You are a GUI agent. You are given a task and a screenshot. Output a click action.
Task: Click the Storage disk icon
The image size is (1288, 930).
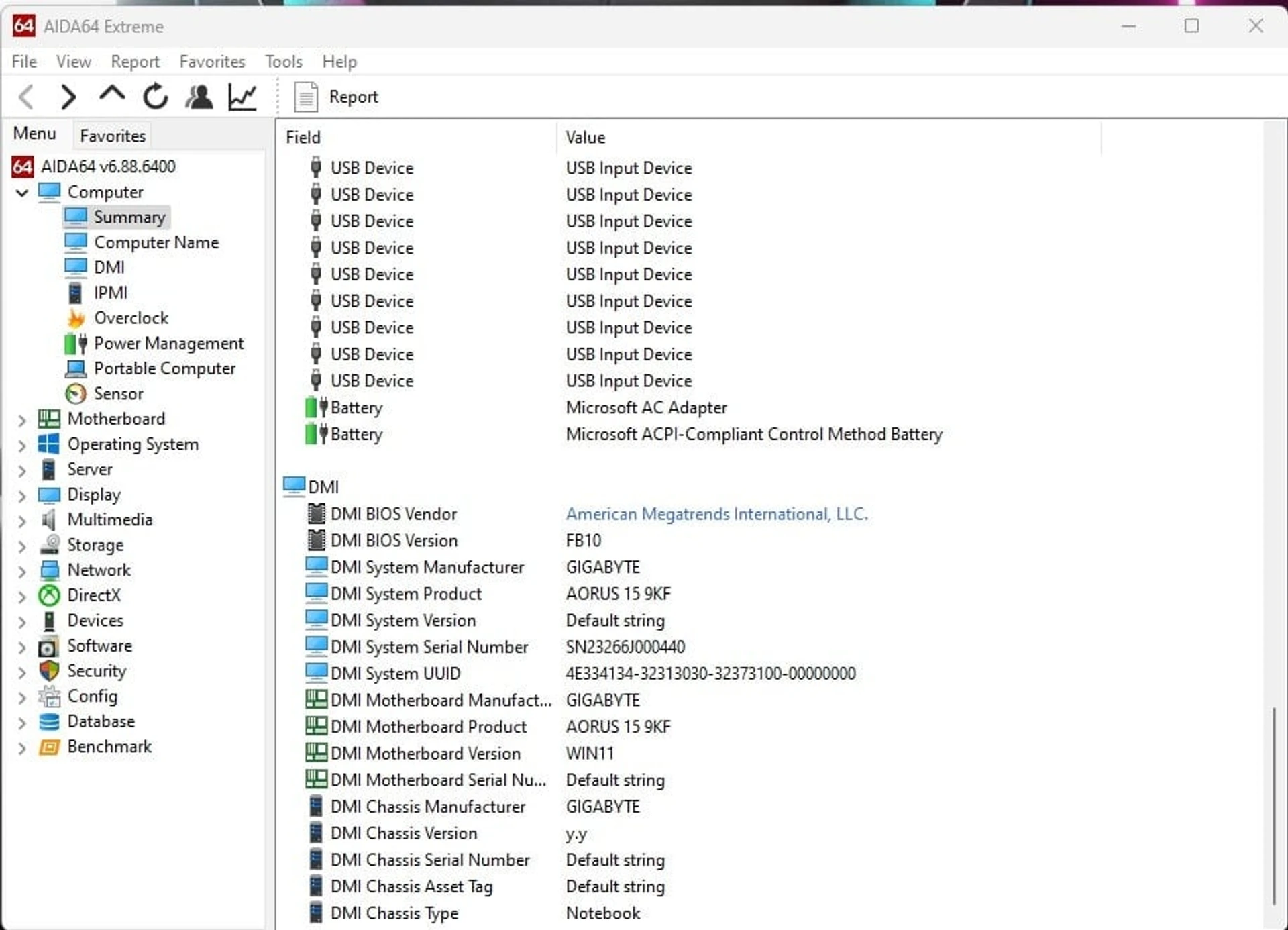tap(49, 545)
